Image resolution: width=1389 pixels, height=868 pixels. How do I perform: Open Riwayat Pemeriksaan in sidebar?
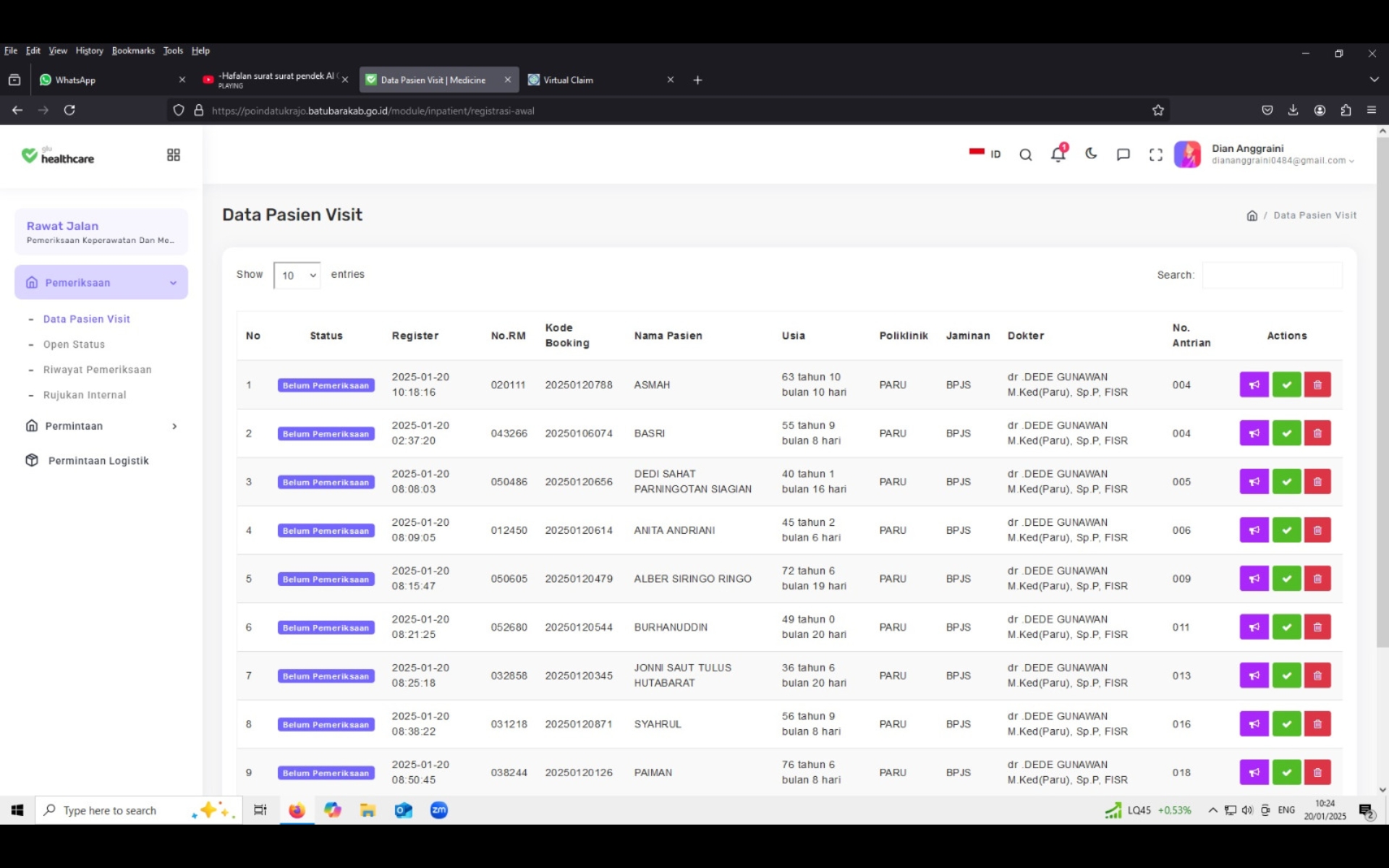coord(97,370)
